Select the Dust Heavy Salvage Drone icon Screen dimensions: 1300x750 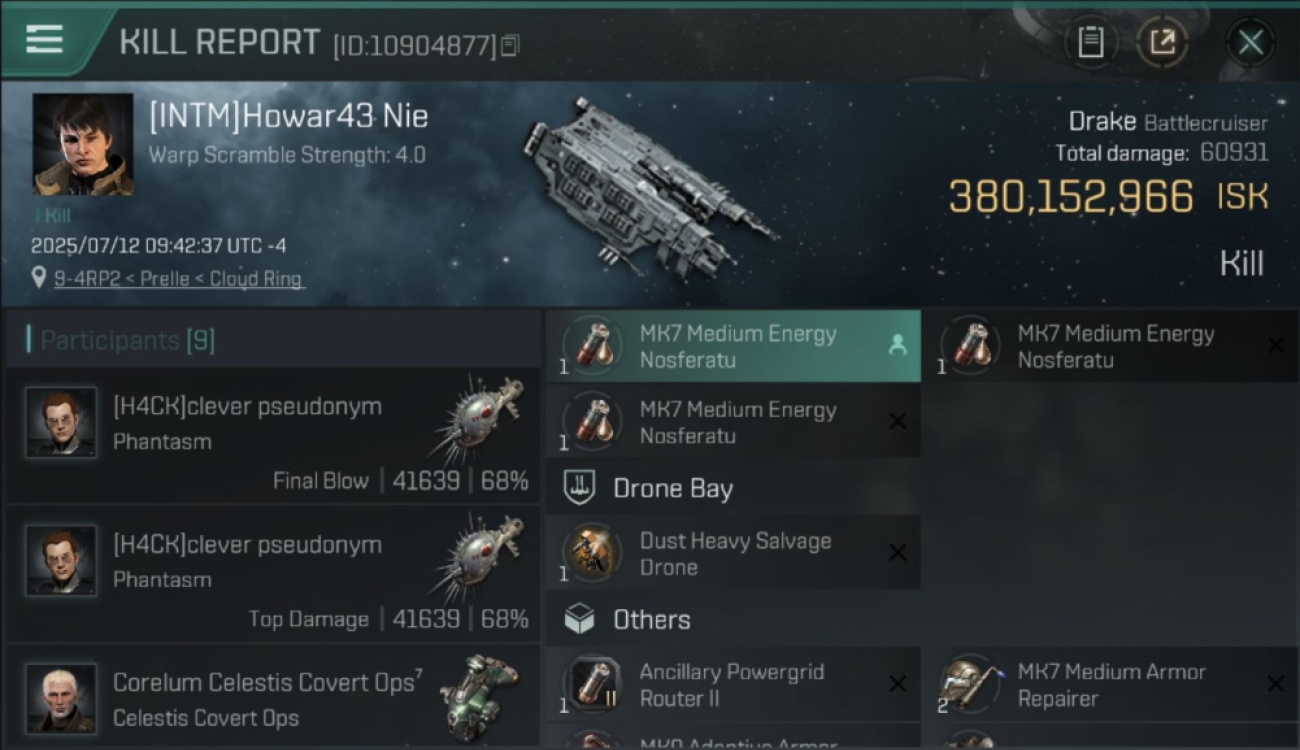pos(592,553)
